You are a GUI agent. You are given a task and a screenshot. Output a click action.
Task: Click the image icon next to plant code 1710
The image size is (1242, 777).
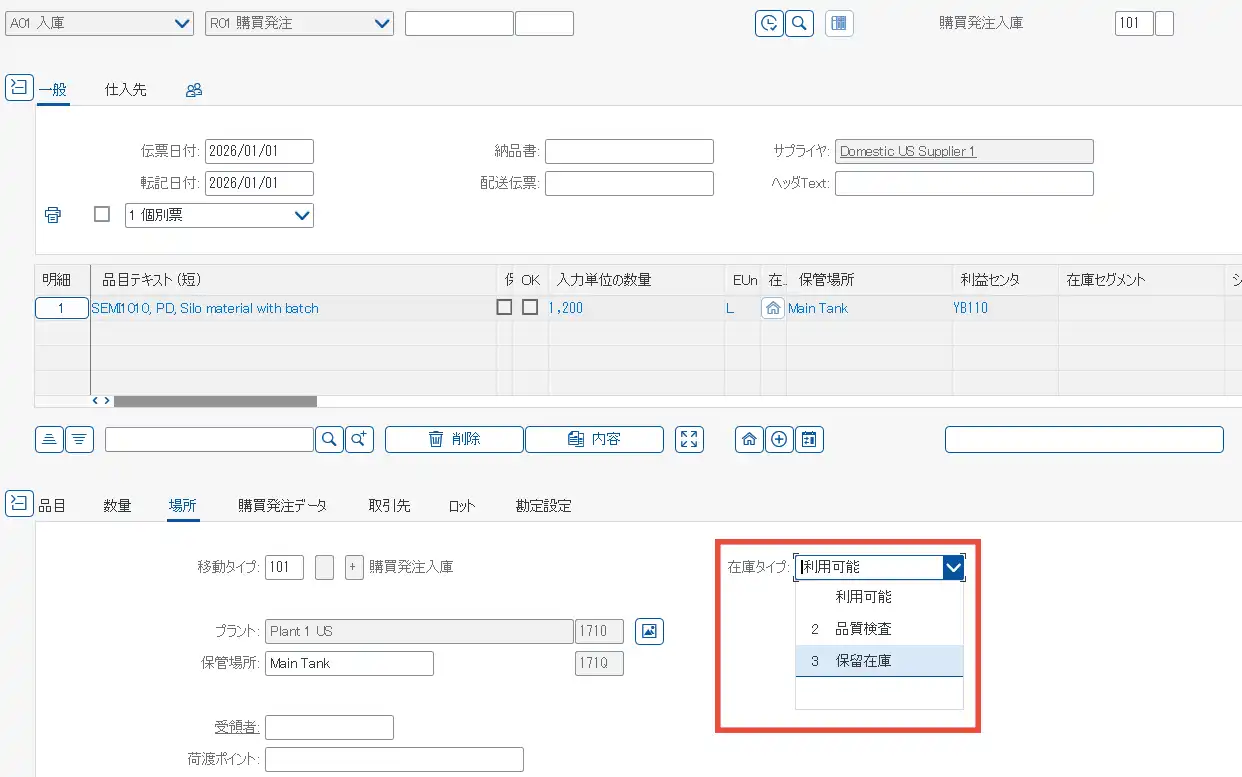(x=649, y=631)
